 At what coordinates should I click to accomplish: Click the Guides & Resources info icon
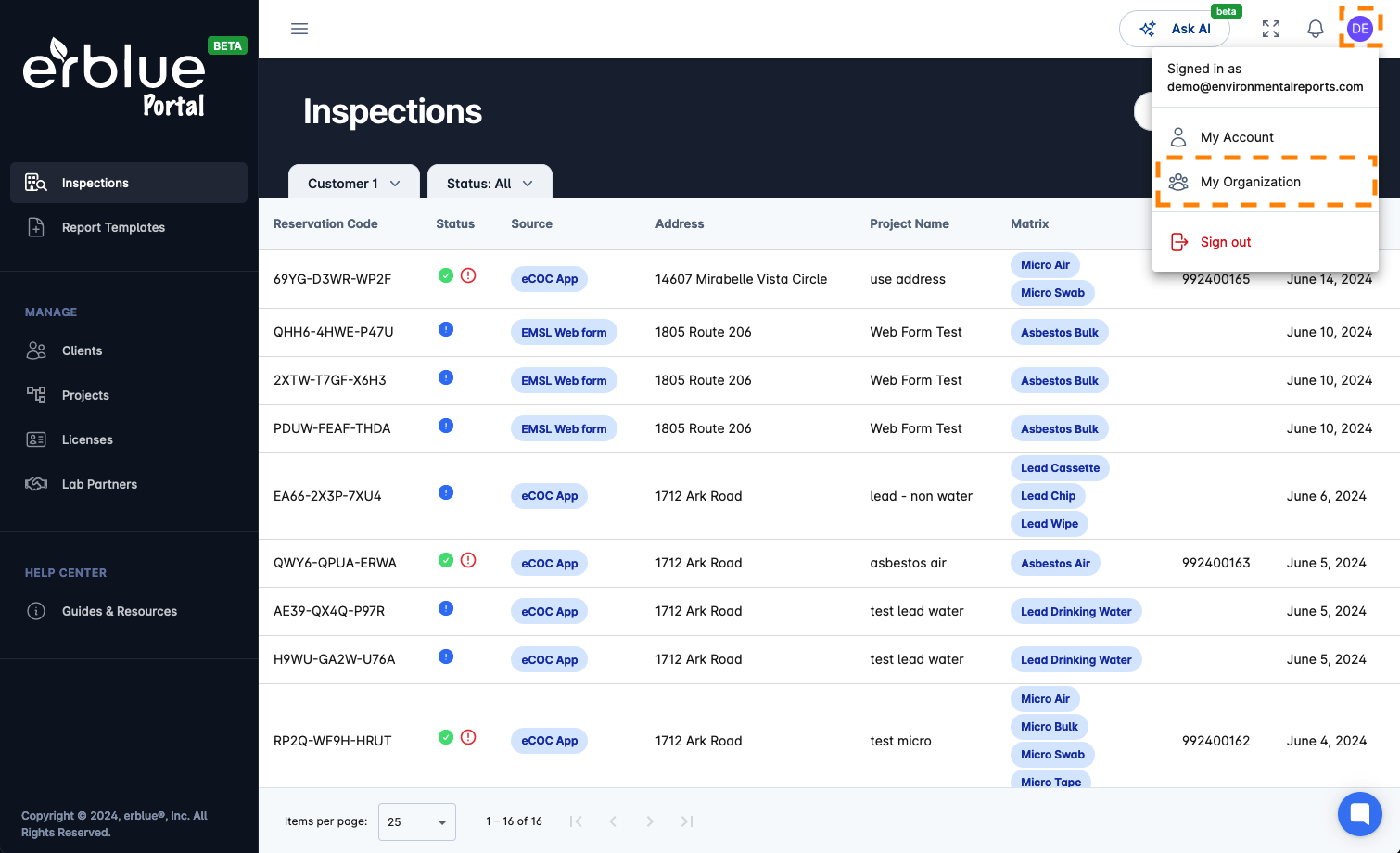click(x=36, y=611)
